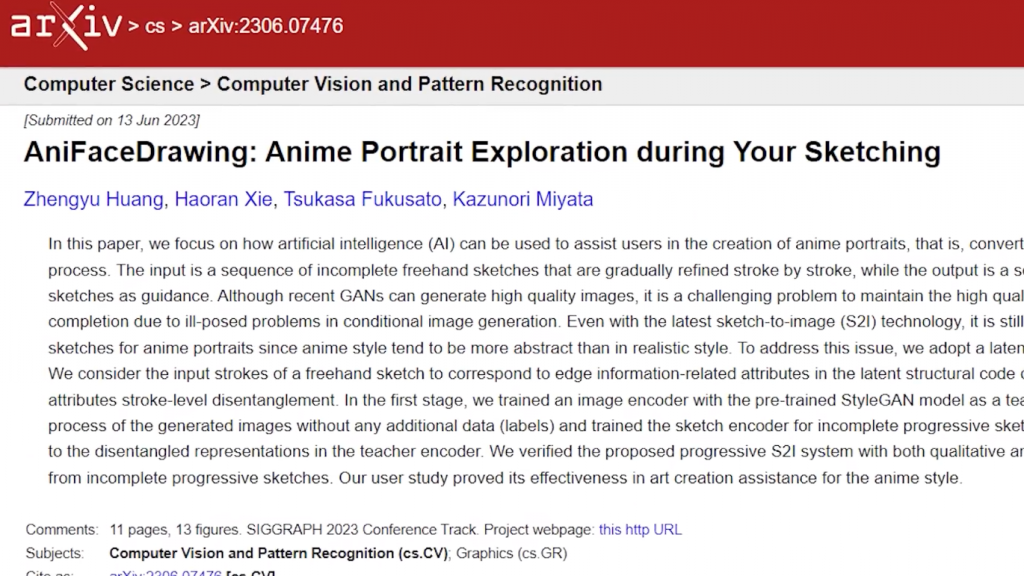This screenshot has width=1024, height=576.
Task: Click the AniFaceDrawing paper title
Action: [482, 152]
